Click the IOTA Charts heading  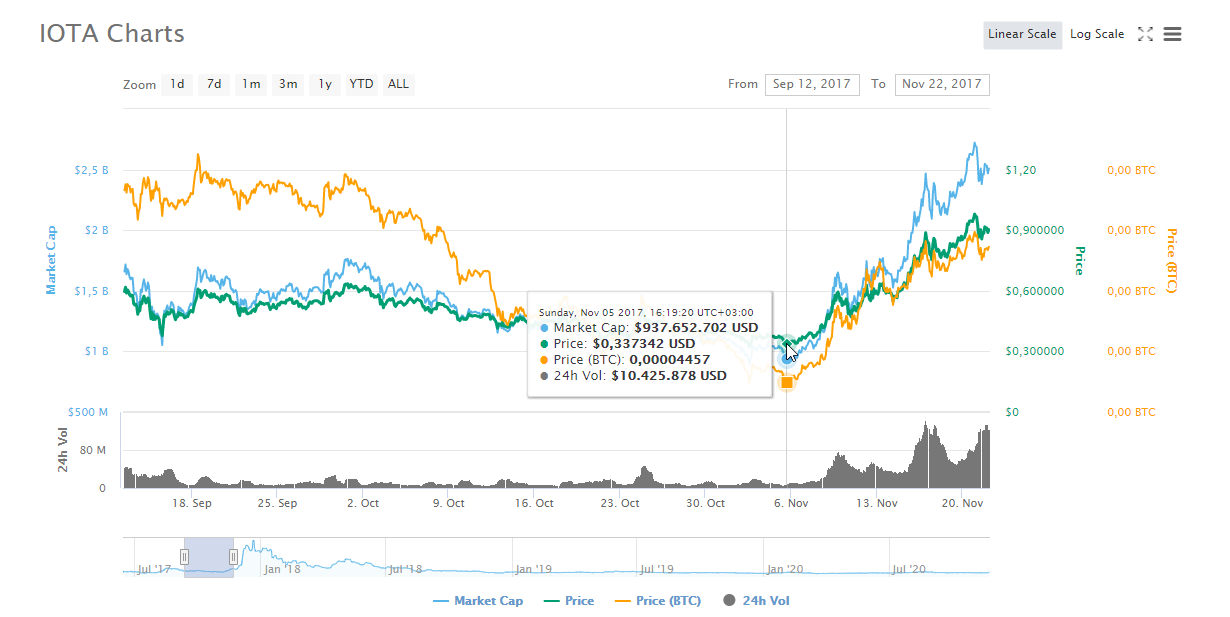(x=112, y=33)
